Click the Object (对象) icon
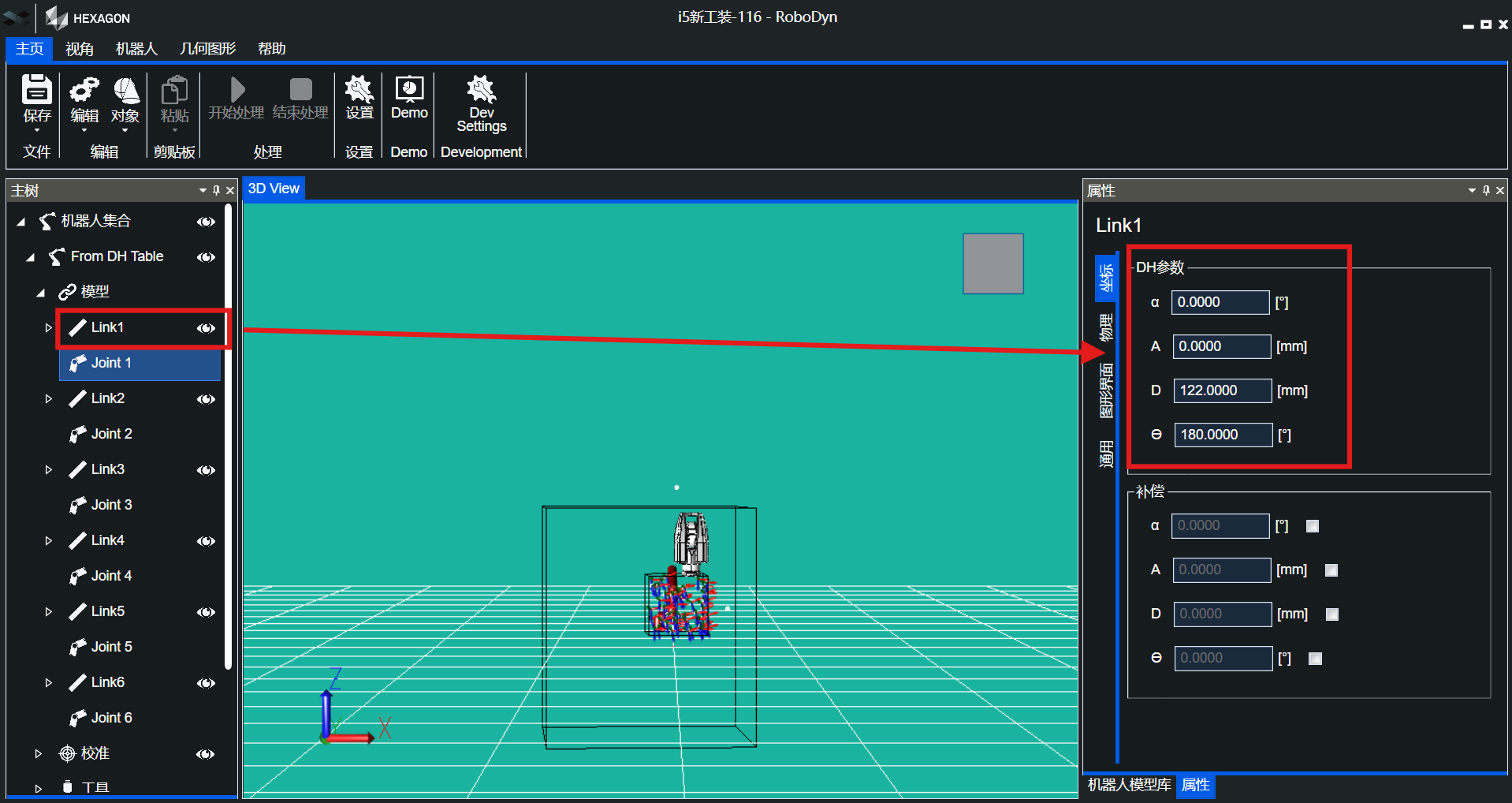The width and height of the screenshot is (1512, 803). pos(125,98)
